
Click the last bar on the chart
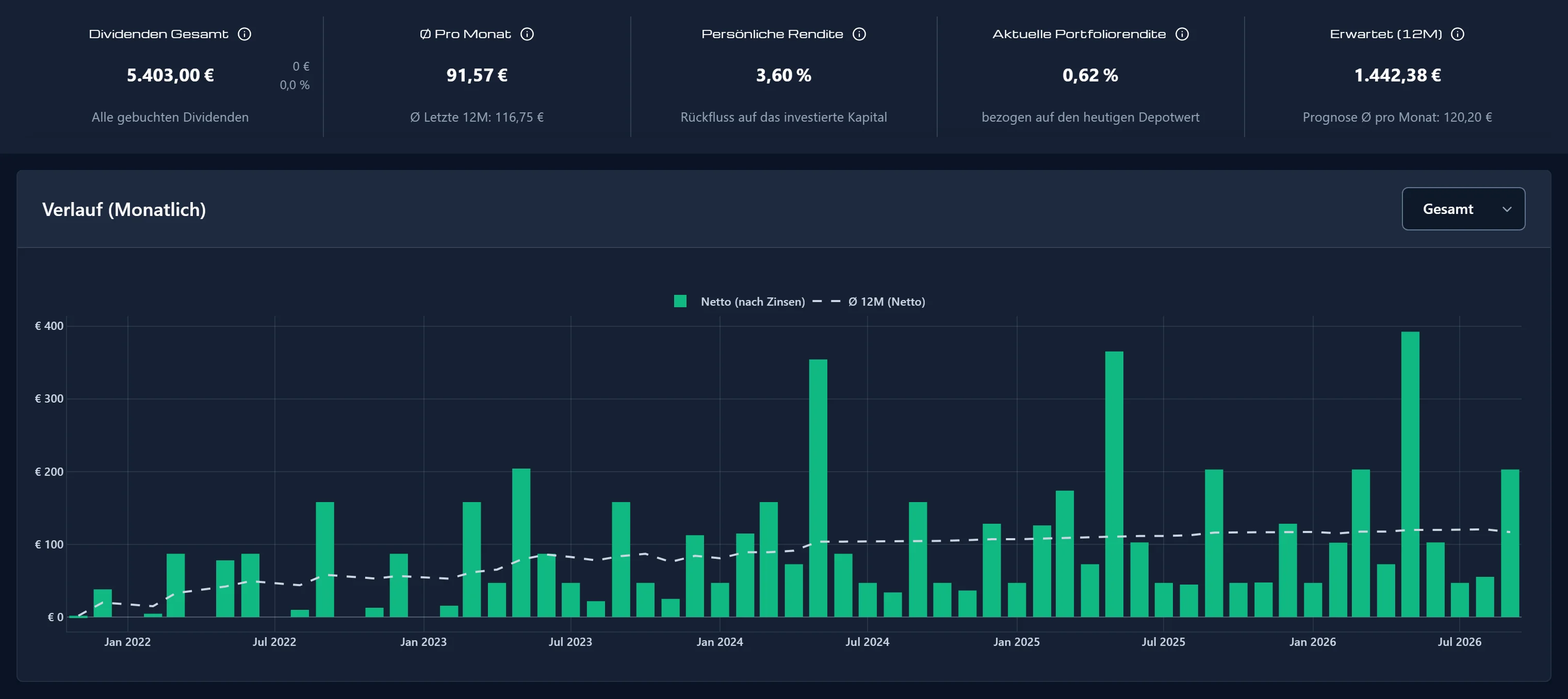(x=1510, y=543)
